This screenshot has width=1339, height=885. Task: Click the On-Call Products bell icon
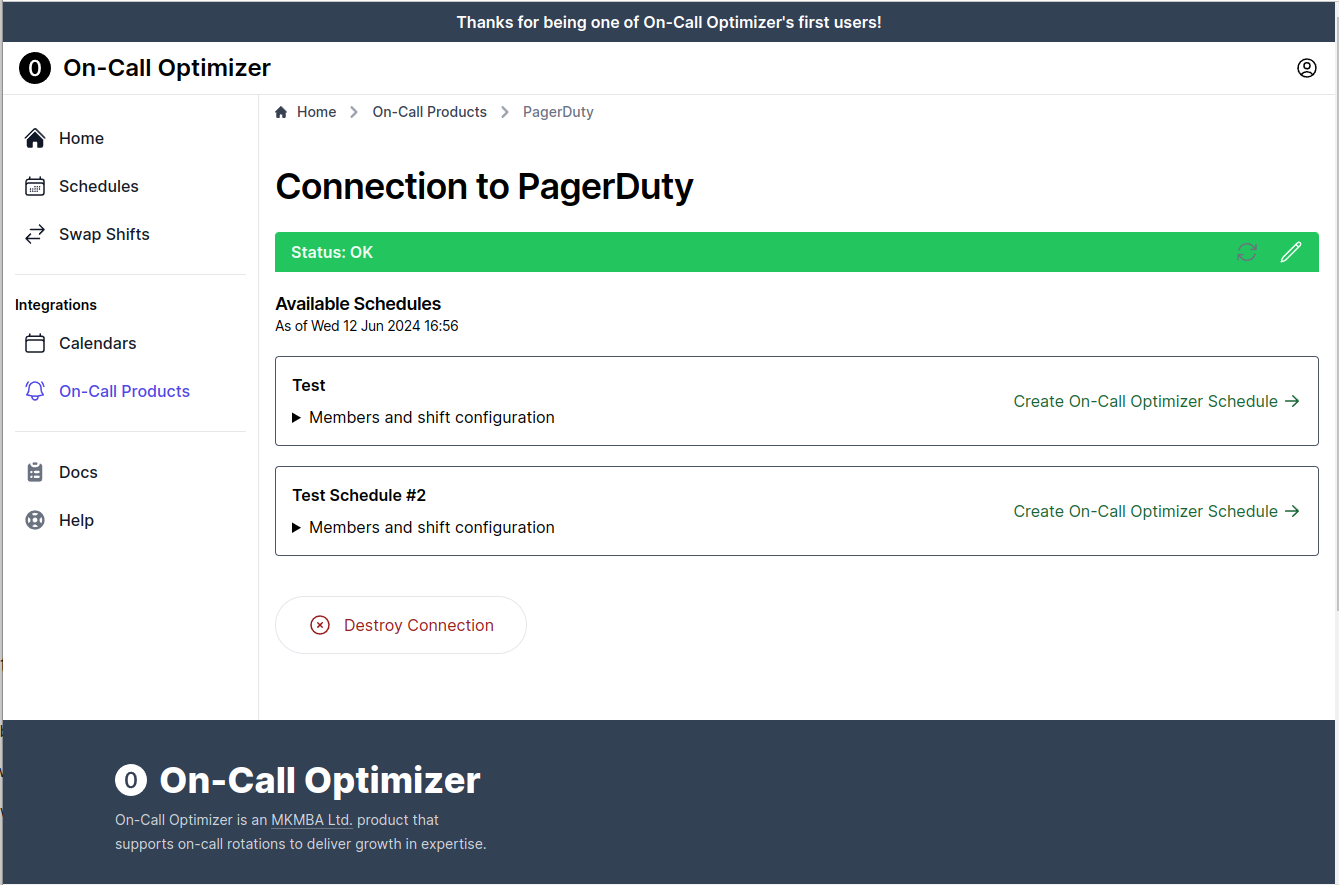pos(35,391)
